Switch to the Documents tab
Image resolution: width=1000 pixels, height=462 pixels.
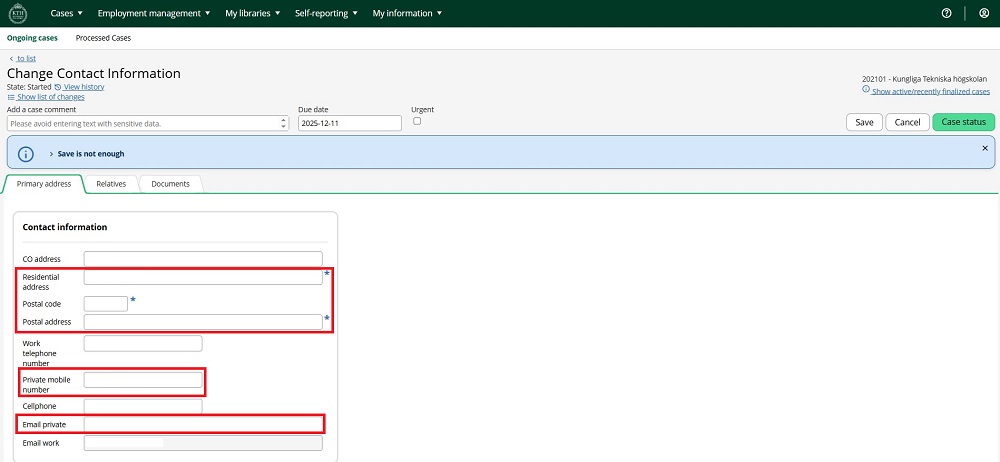(x=170, y=184)
